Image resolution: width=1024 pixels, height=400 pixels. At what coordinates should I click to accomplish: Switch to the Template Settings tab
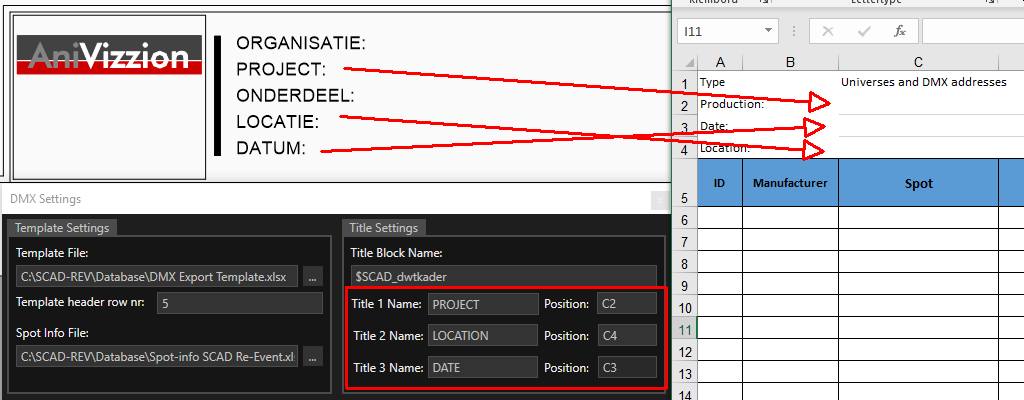(x=62, y=227)
